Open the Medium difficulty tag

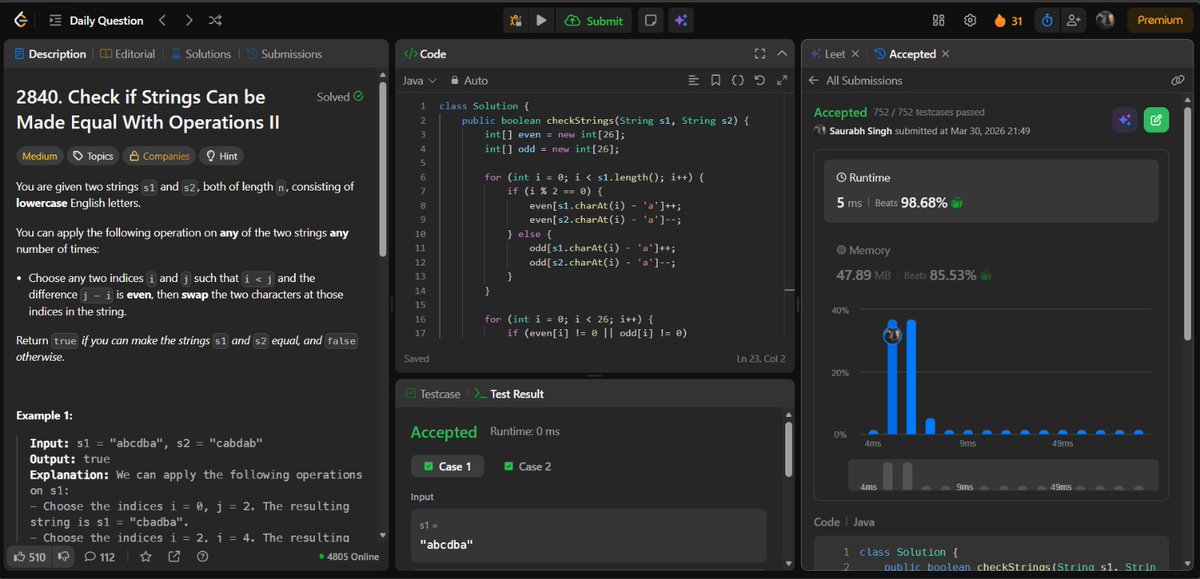(x=39, y=156)
